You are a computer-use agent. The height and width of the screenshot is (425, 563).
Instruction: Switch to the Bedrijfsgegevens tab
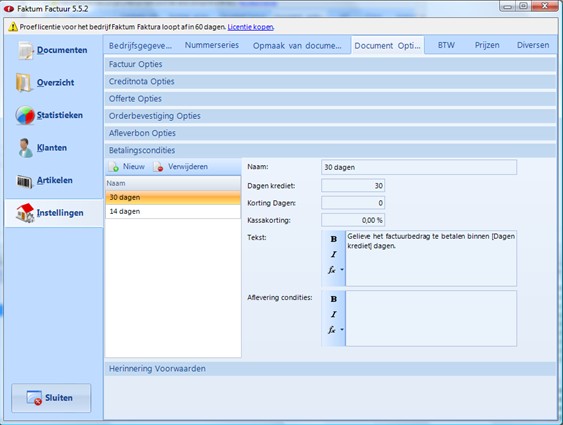[140, 46]
